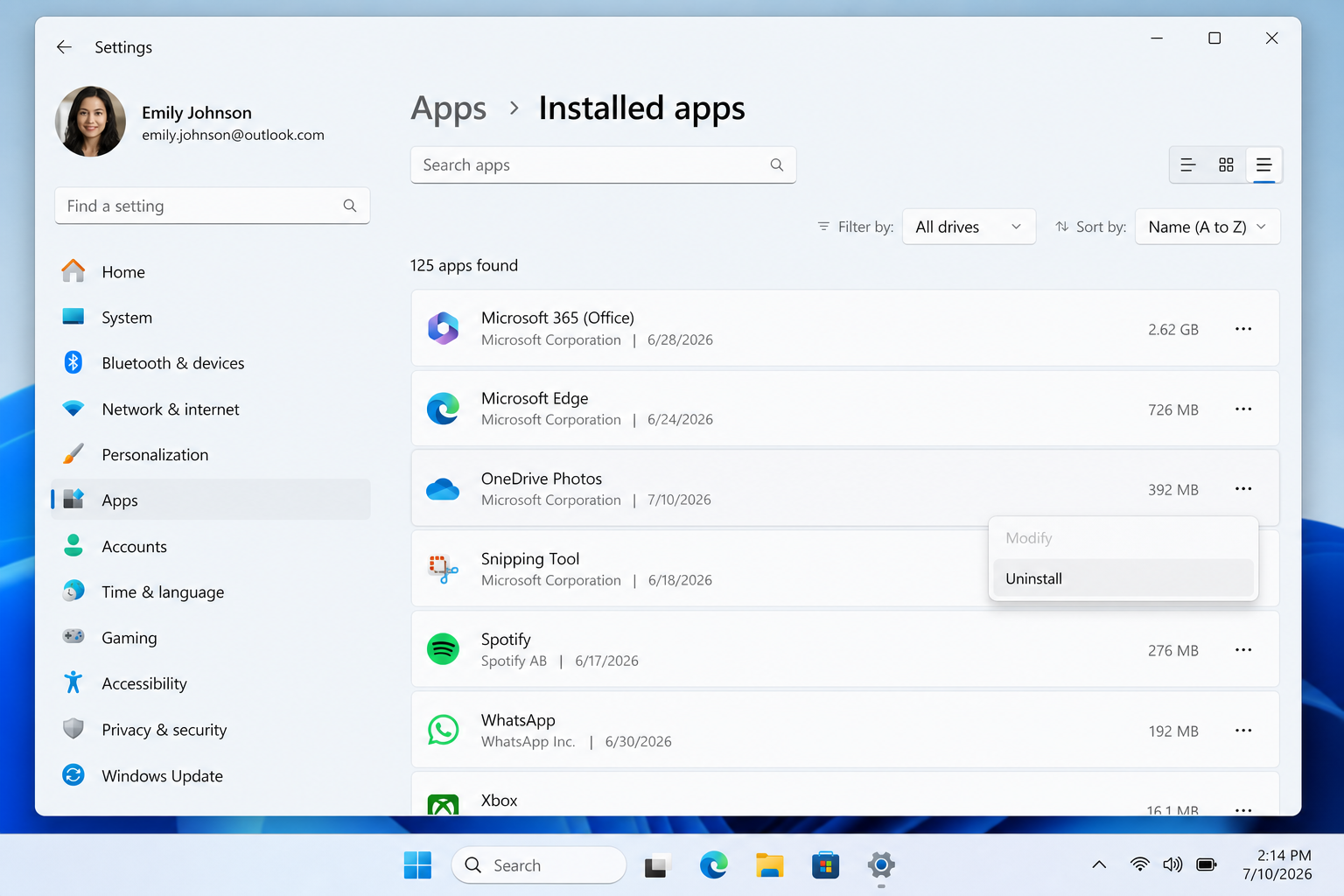This screenshot has width=1344, height=896.
Task: Click the search magnifier in Search apps
Action: [x=776, y=164]
